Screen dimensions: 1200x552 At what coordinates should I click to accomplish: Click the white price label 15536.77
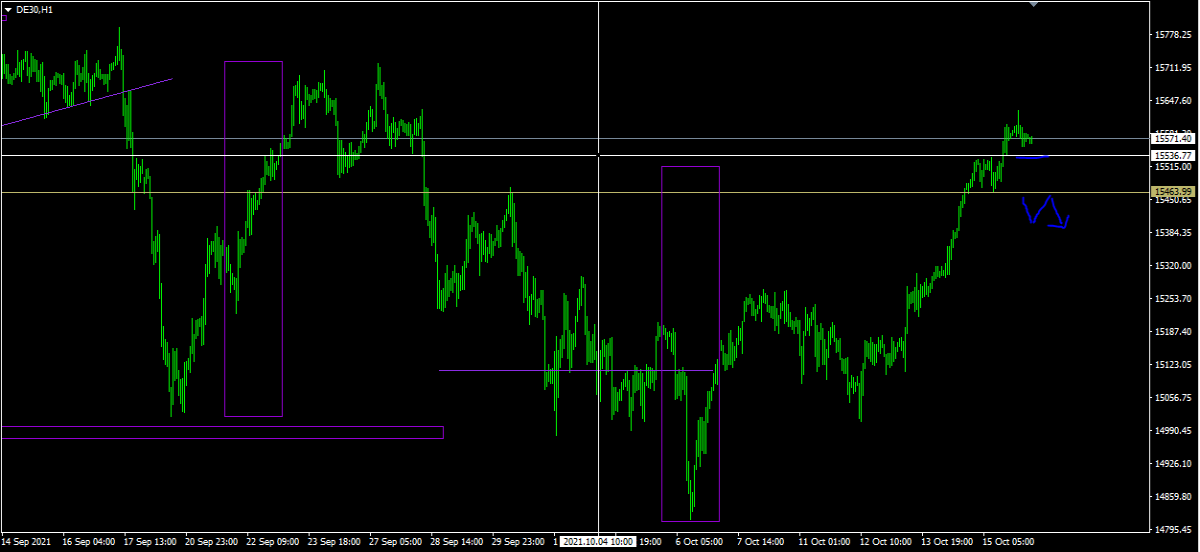coord(1172,155)
